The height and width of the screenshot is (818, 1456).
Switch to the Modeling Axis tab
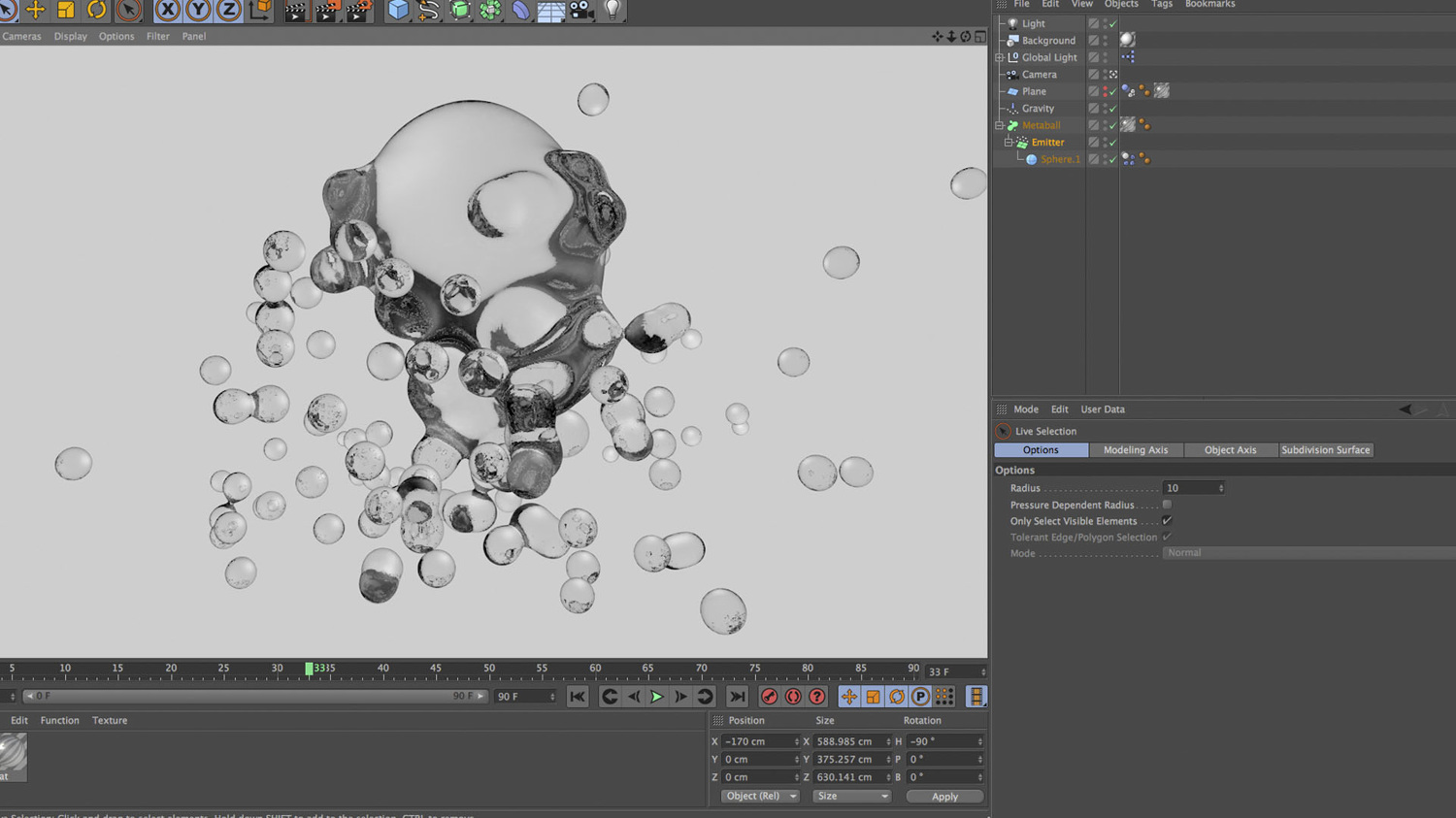point(1136,450)
